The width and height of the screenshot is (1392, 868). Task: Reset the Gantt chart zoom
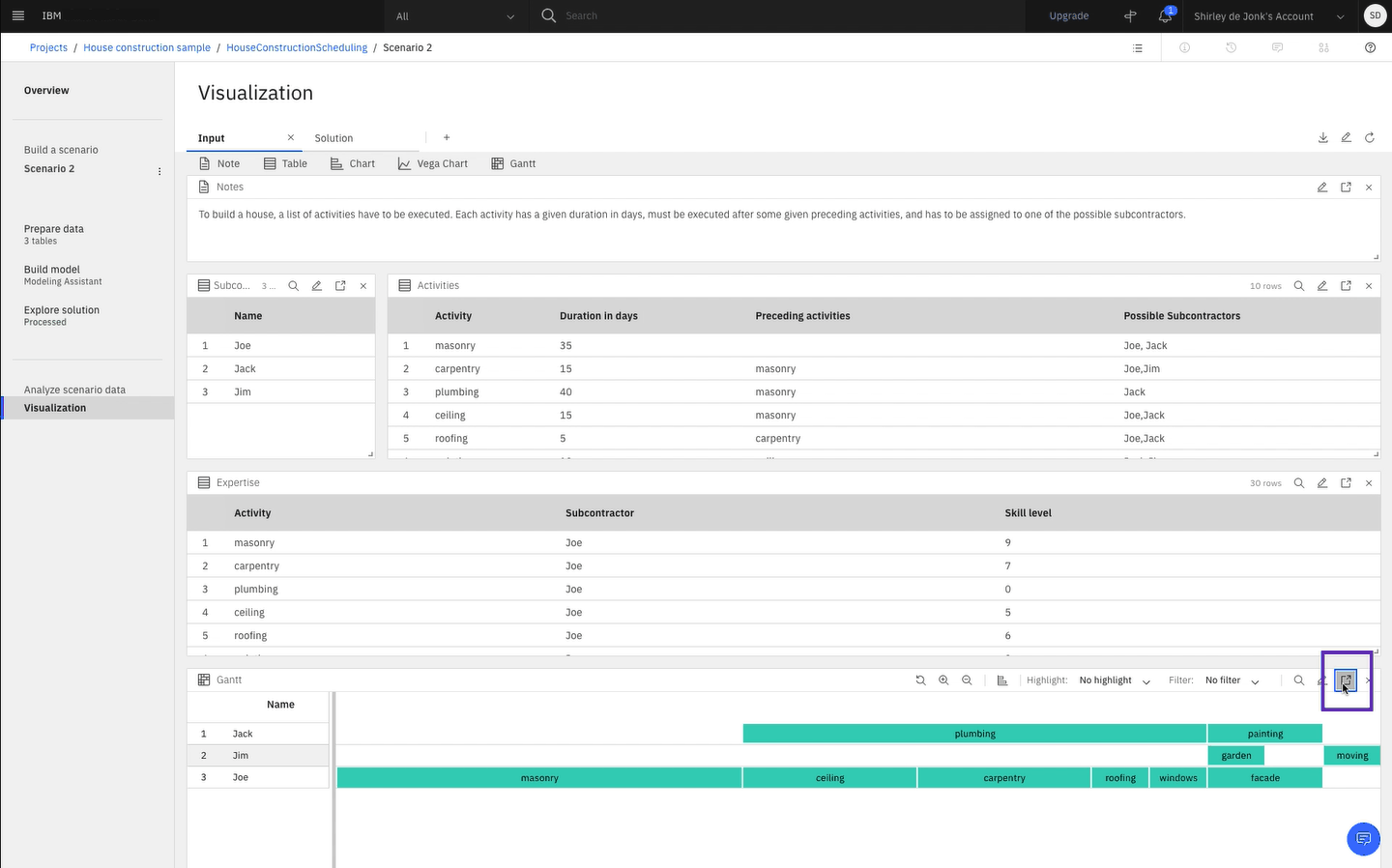(920, 680)
